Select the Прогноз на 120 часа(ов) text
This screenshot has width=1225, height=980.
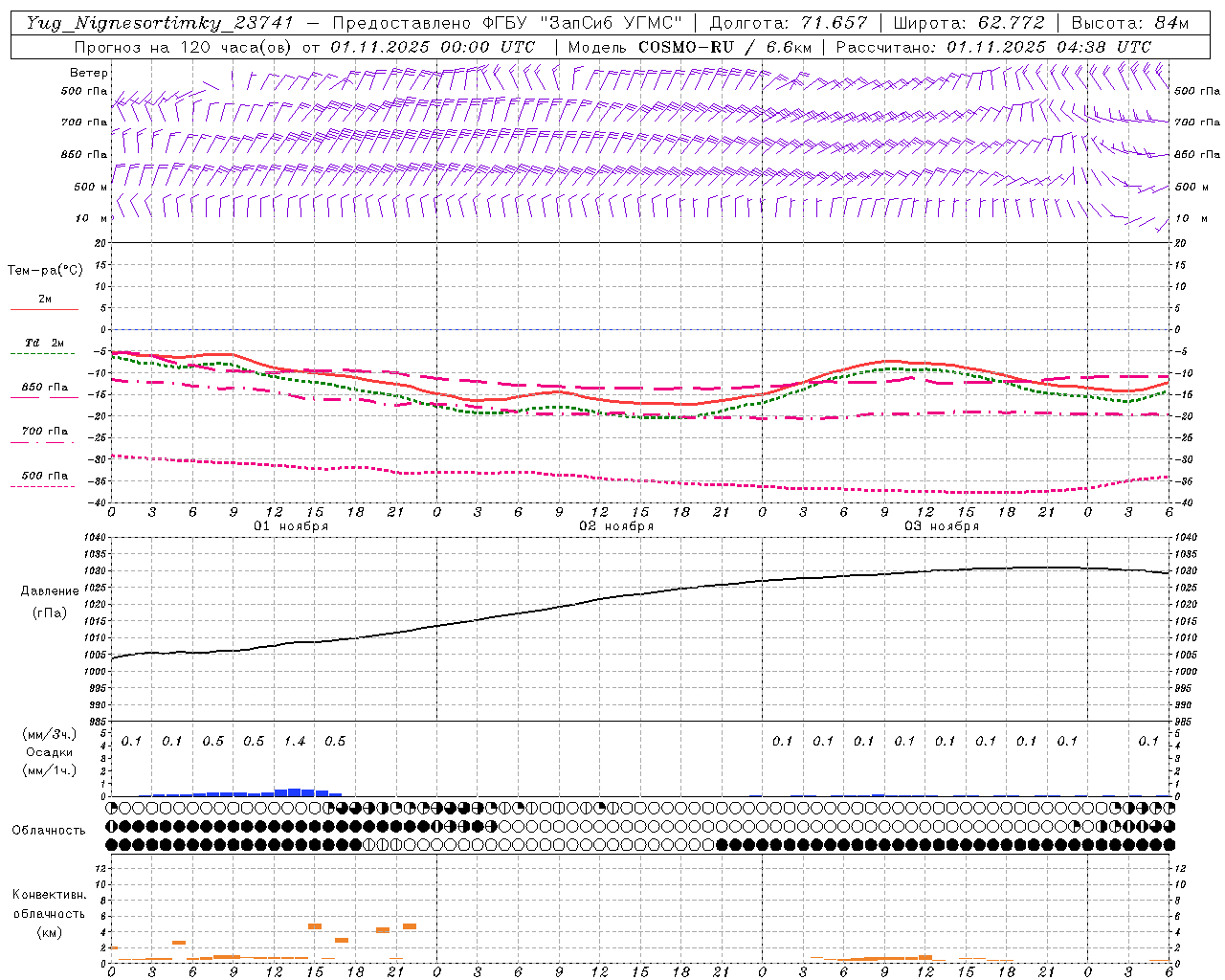click(185, 47)
